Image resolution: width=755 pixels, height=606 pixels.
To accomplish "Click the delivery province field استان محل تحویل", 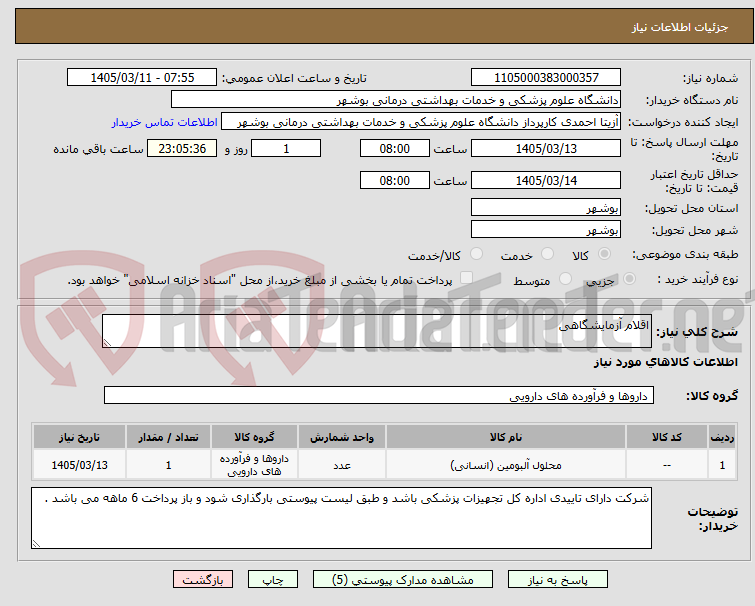I will click(546, 207).
